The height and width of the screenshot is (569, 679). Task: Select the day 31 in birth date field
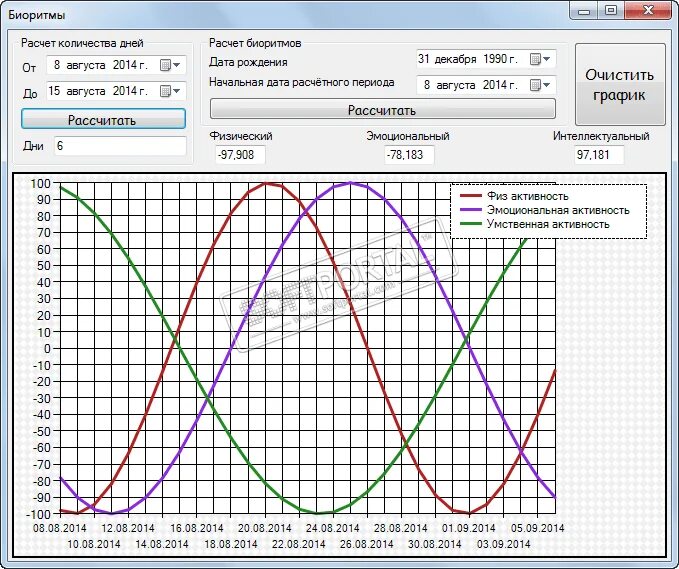click(424, 59)
